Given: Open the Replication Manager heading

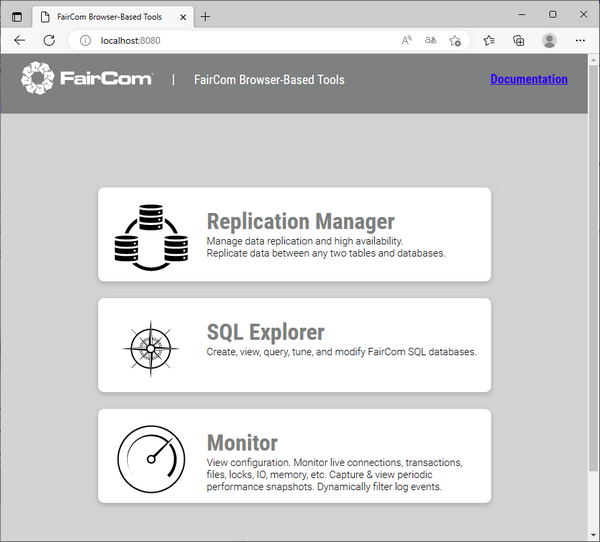Looking at the screenshot, I should point(300,222).
